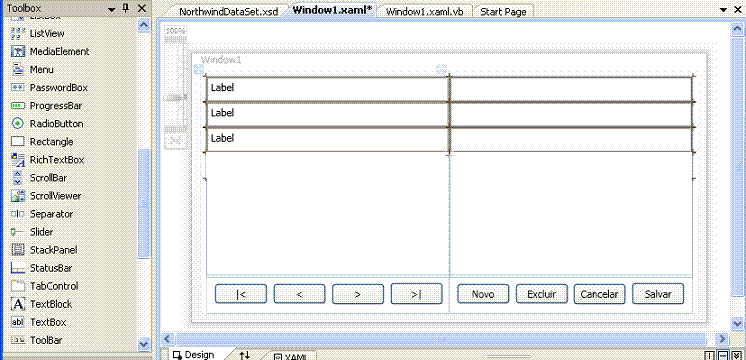
Task: Click the designer vertical scroll up arrow
Action: click(x=737, y=29)
